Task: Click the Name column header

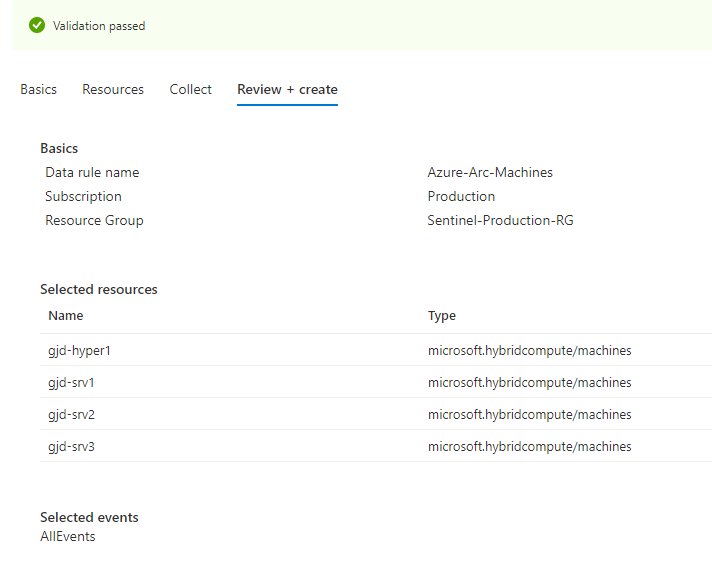Action: 66,315
